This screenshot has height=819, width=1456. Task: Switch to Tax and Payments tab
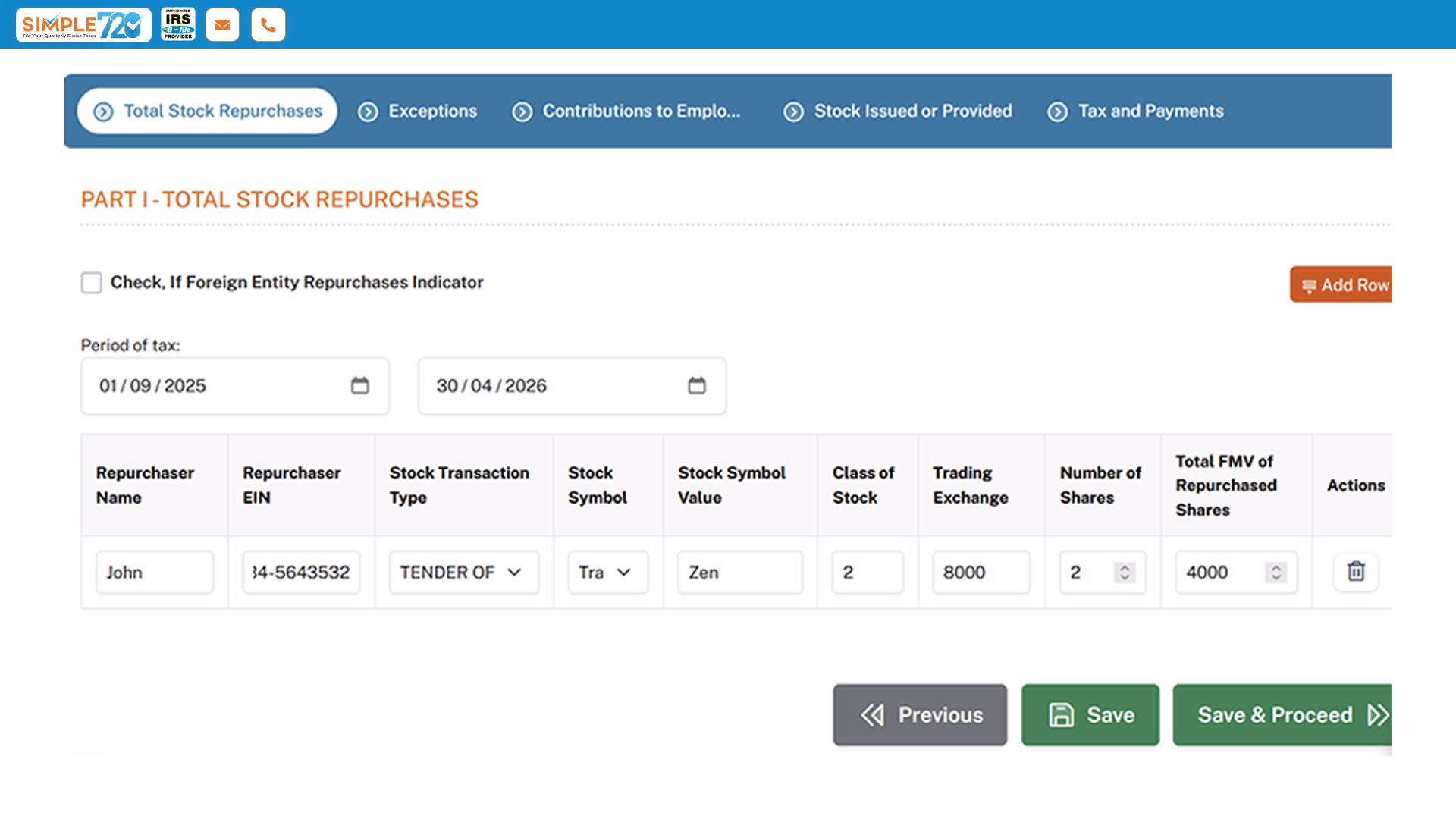point(1136,111)
